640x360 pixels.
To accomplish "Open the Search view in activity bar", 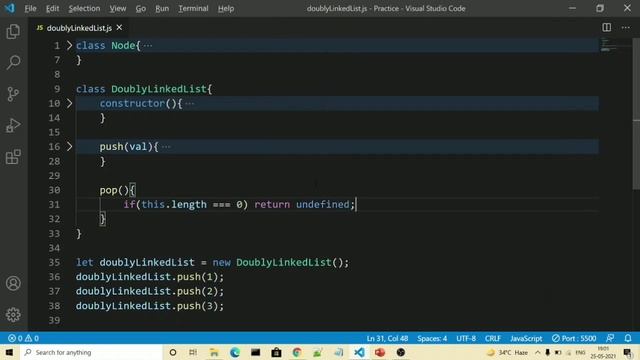I will pos(13,62).
